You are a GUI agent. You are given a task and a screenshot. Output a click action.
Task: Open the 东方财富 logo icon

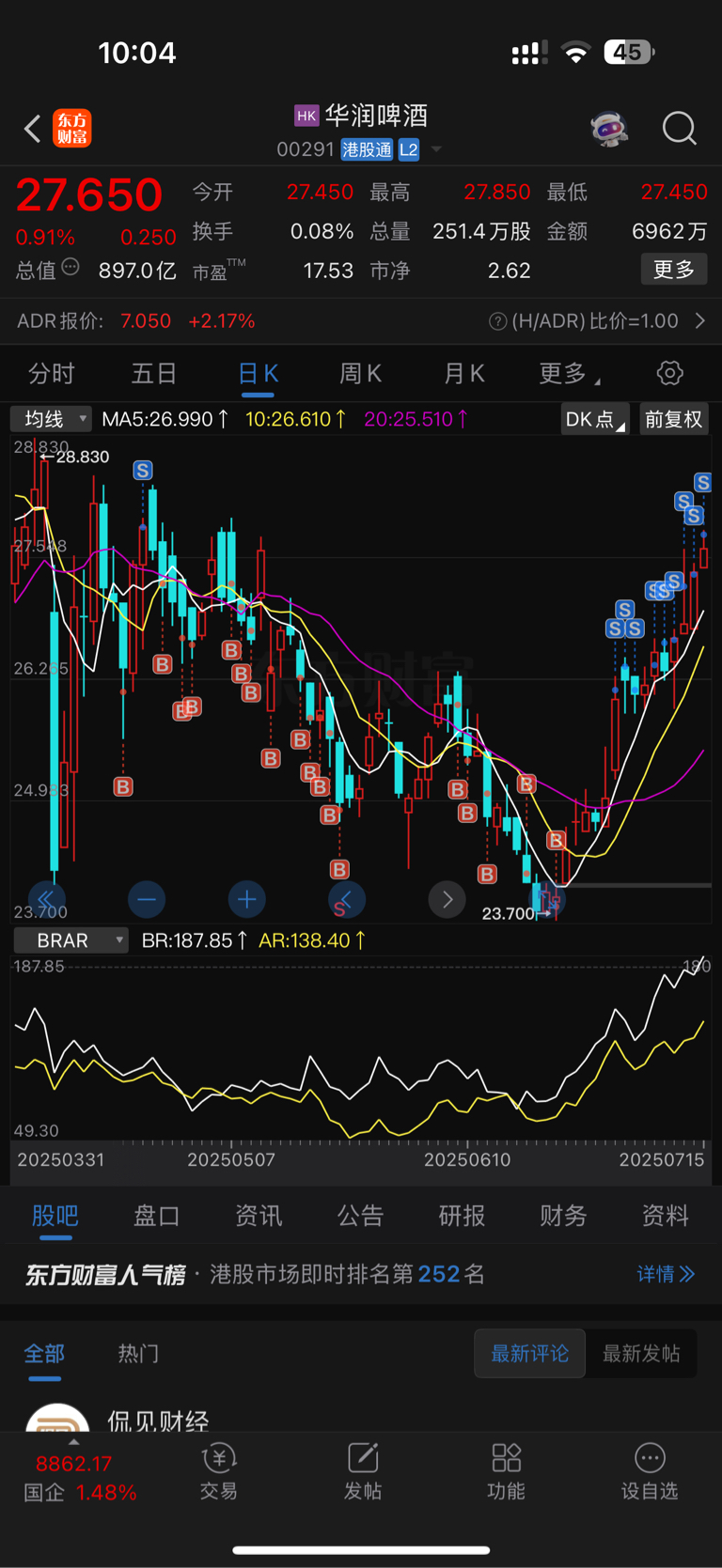(72, 128)
